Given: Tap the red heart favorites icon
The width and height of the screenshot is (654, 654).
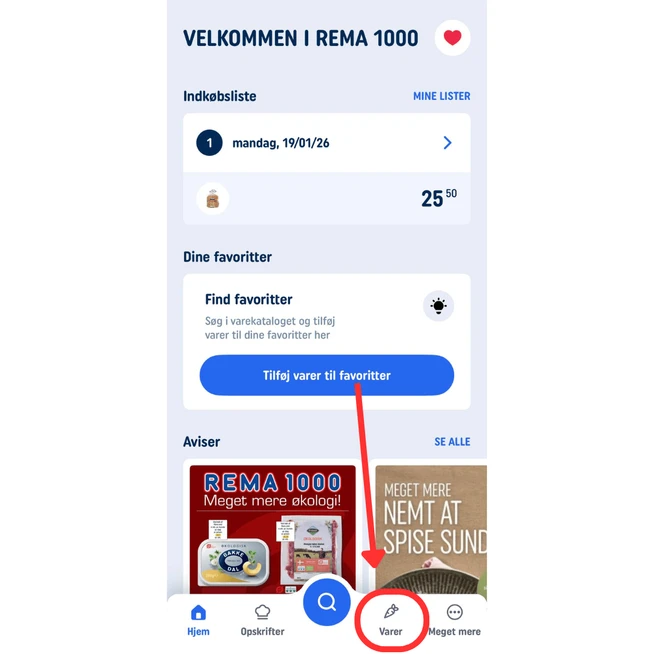Looking at the screenshot, I should coord(453,38).
